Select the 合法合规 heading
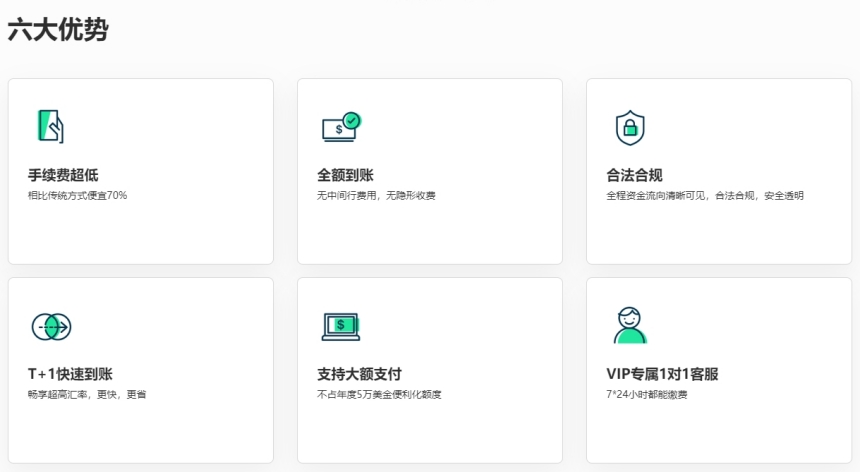The image size is (860, 472). click(634, 175)
